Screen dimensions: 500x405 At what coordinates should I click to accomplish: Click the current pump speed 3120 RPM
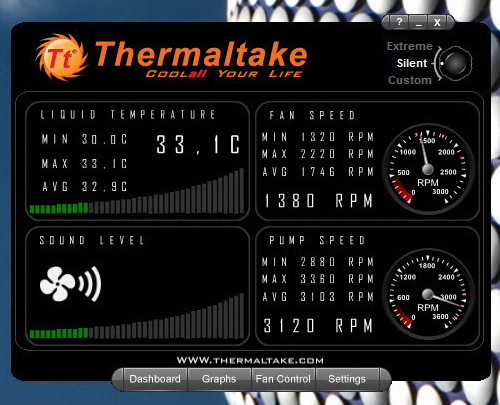318,326
